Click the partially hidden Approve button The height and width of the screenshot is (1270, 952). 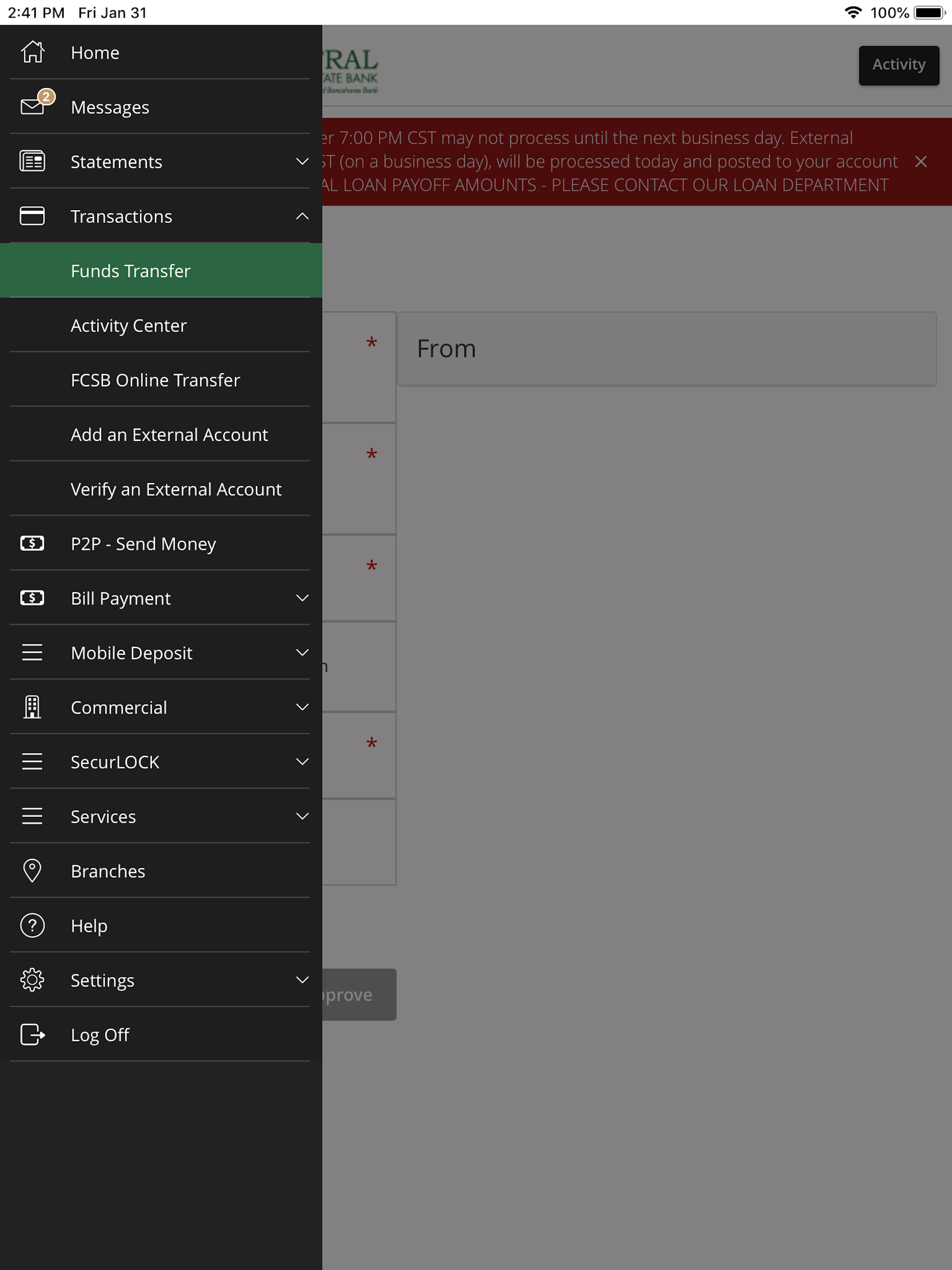359,994
